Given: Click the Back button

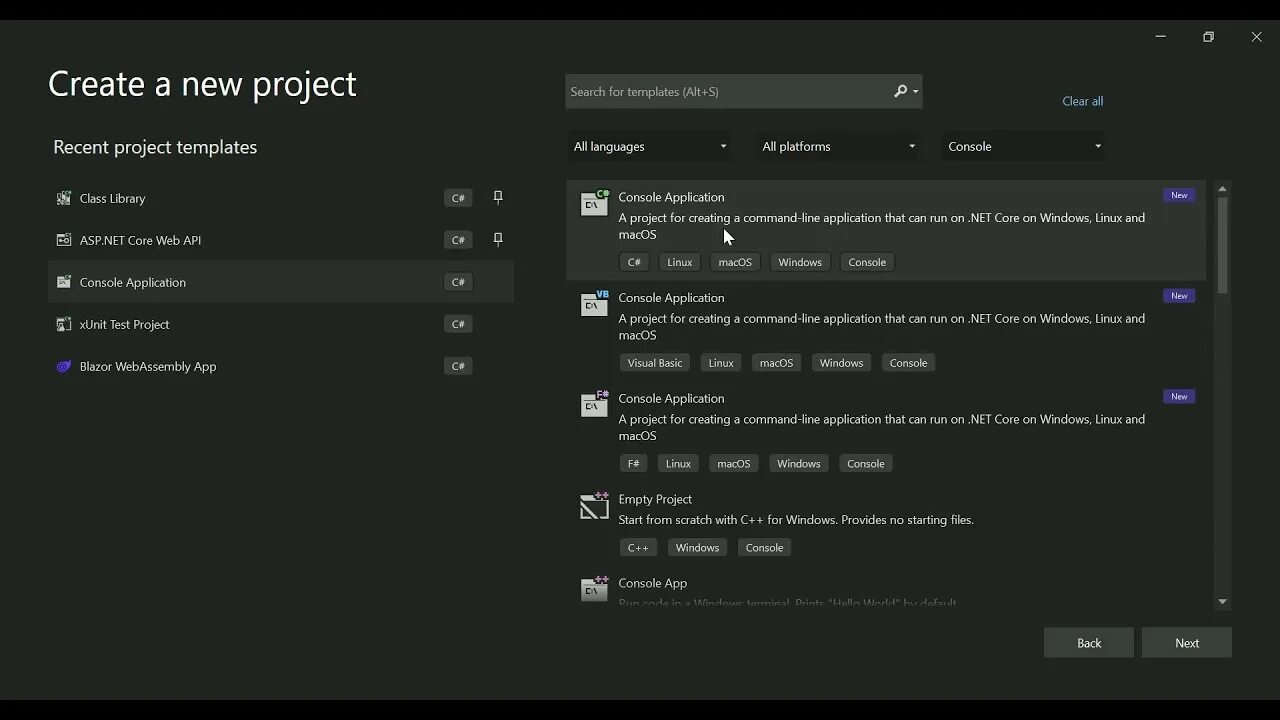Looking at the screenshot, I should click(x=1088, y=643).
